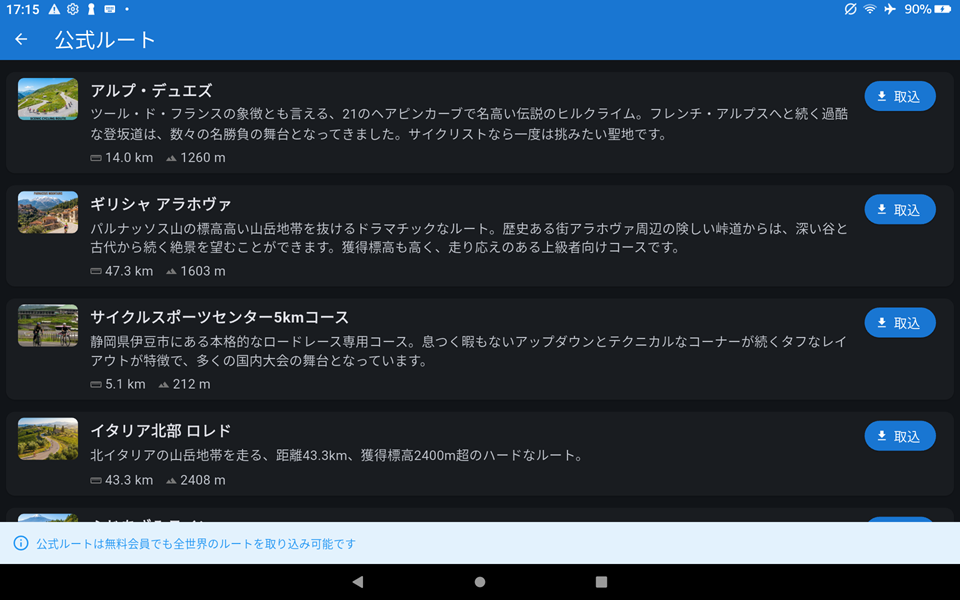Tap the Android recent apps button

[602, 581]
